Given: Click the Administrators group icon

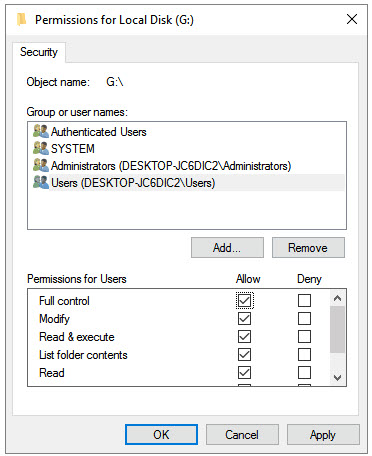Looking at the screenshot, I should (x=41, y=165).
